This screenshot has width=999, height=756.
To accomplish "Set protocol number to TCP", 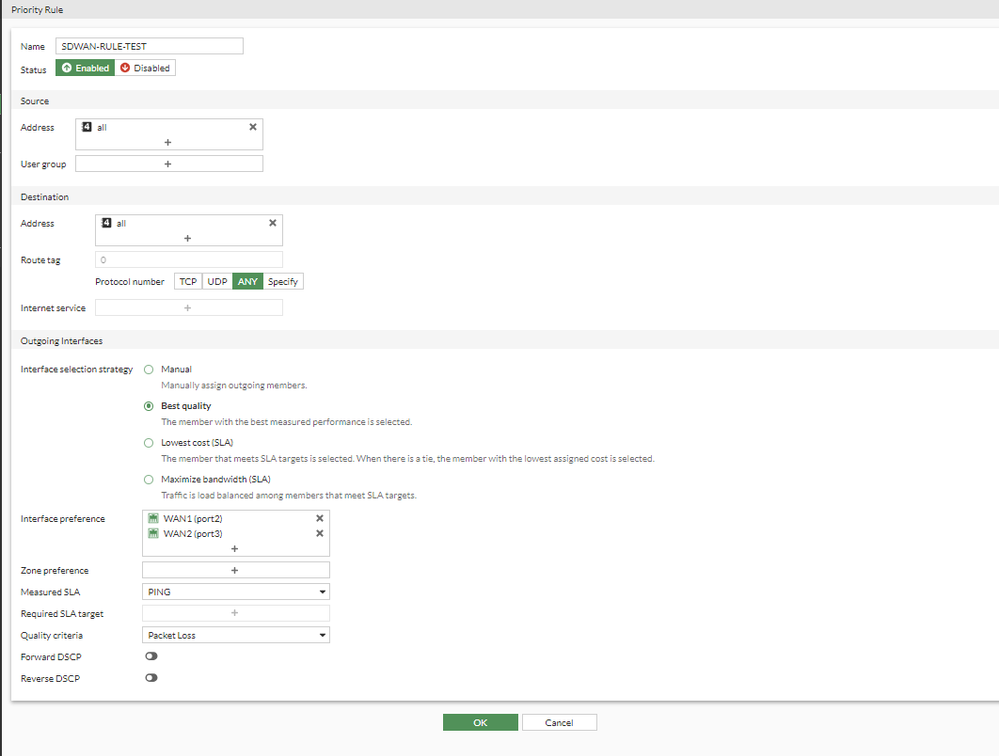I will click(x=187, y=282).
